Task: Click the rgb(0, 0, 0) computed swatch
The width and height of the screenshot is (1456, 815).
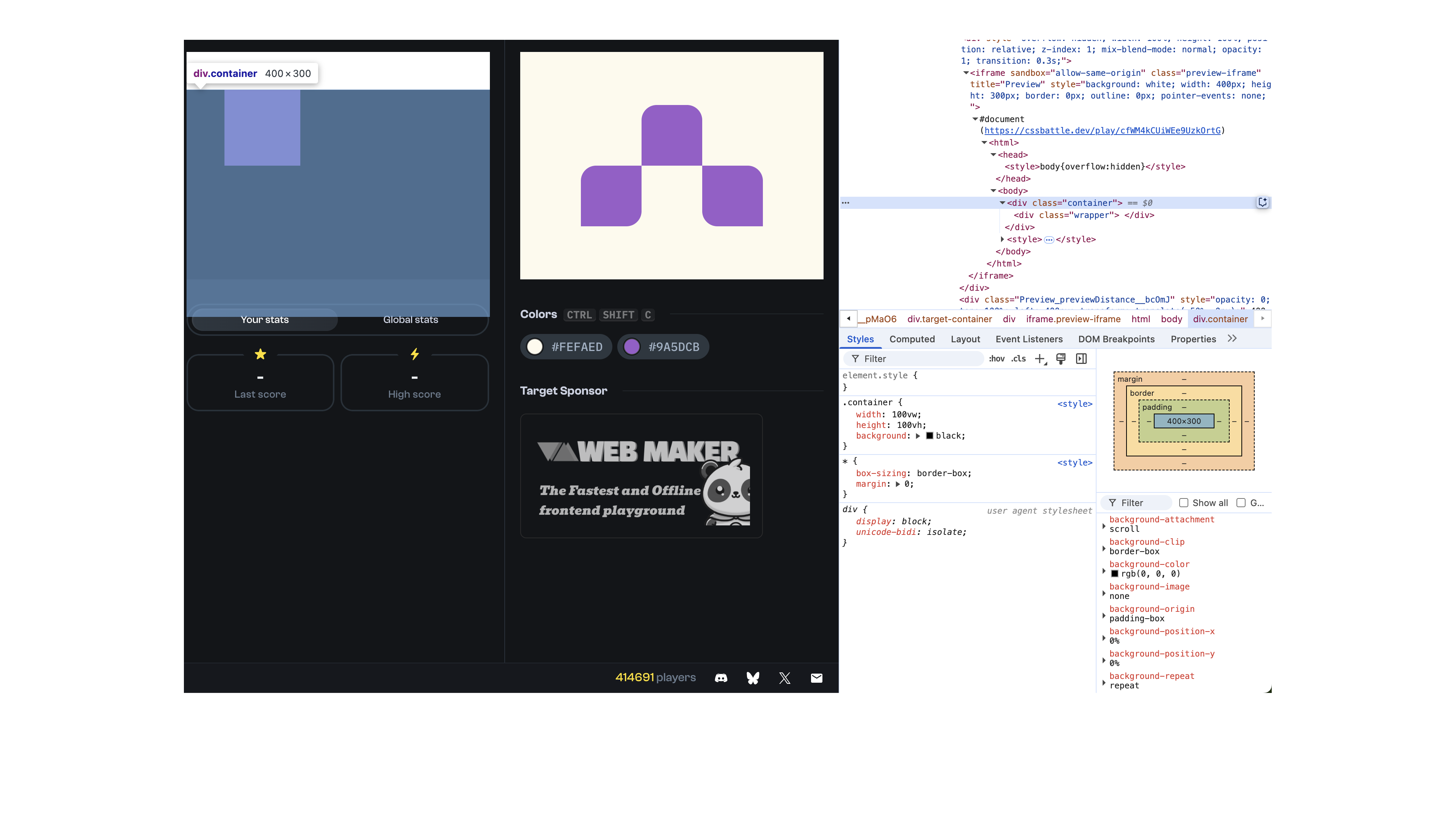Action: coord(1115,574)
